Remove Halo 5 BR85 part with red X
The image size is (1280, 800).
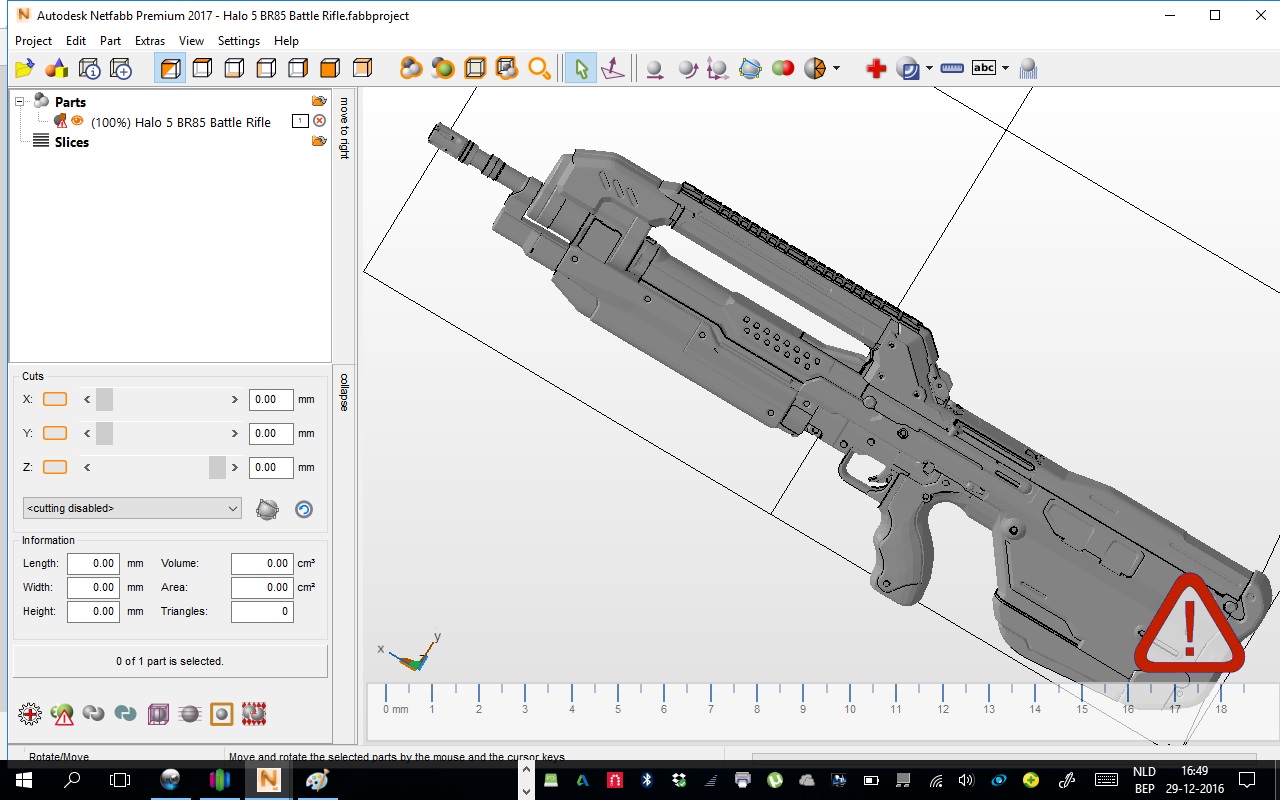320,121
